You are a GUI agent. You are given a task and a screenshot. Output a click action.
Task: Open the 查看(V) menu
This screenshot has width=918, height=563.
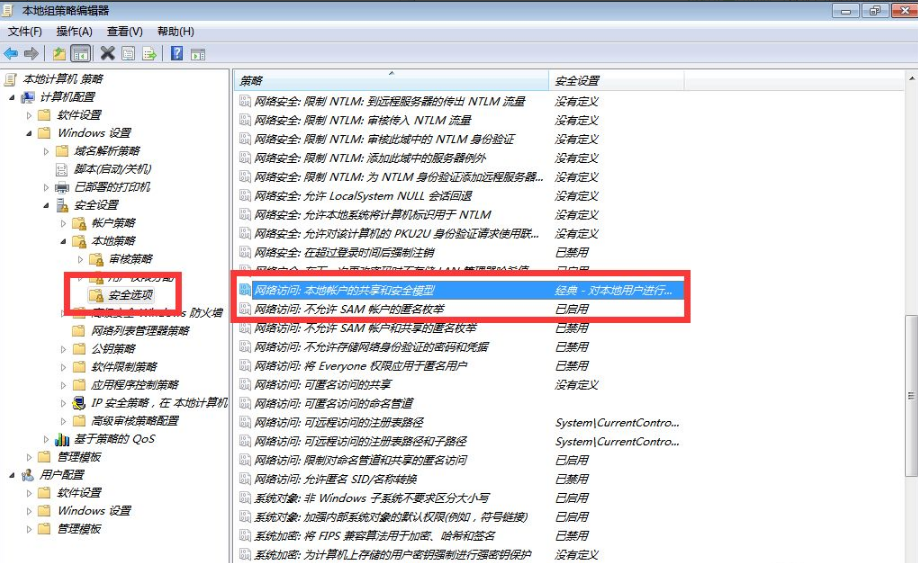coord(125,32)
